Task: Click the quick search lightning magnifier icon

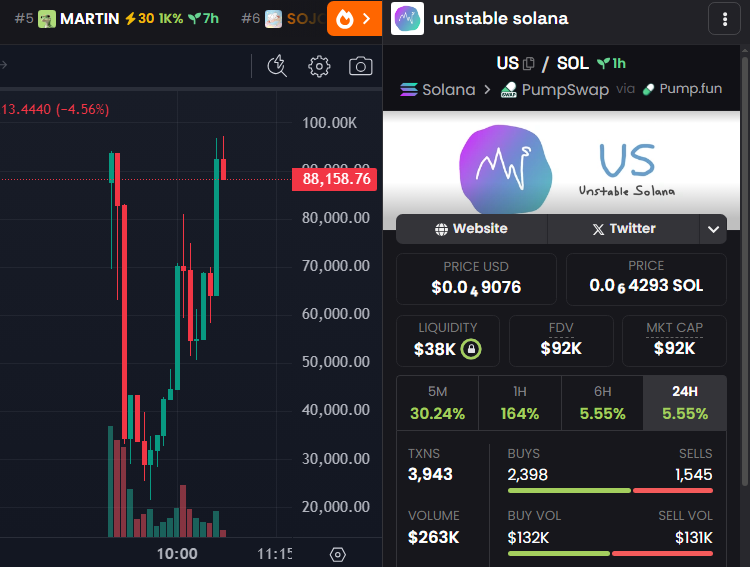Action: (x=277, y=66)
